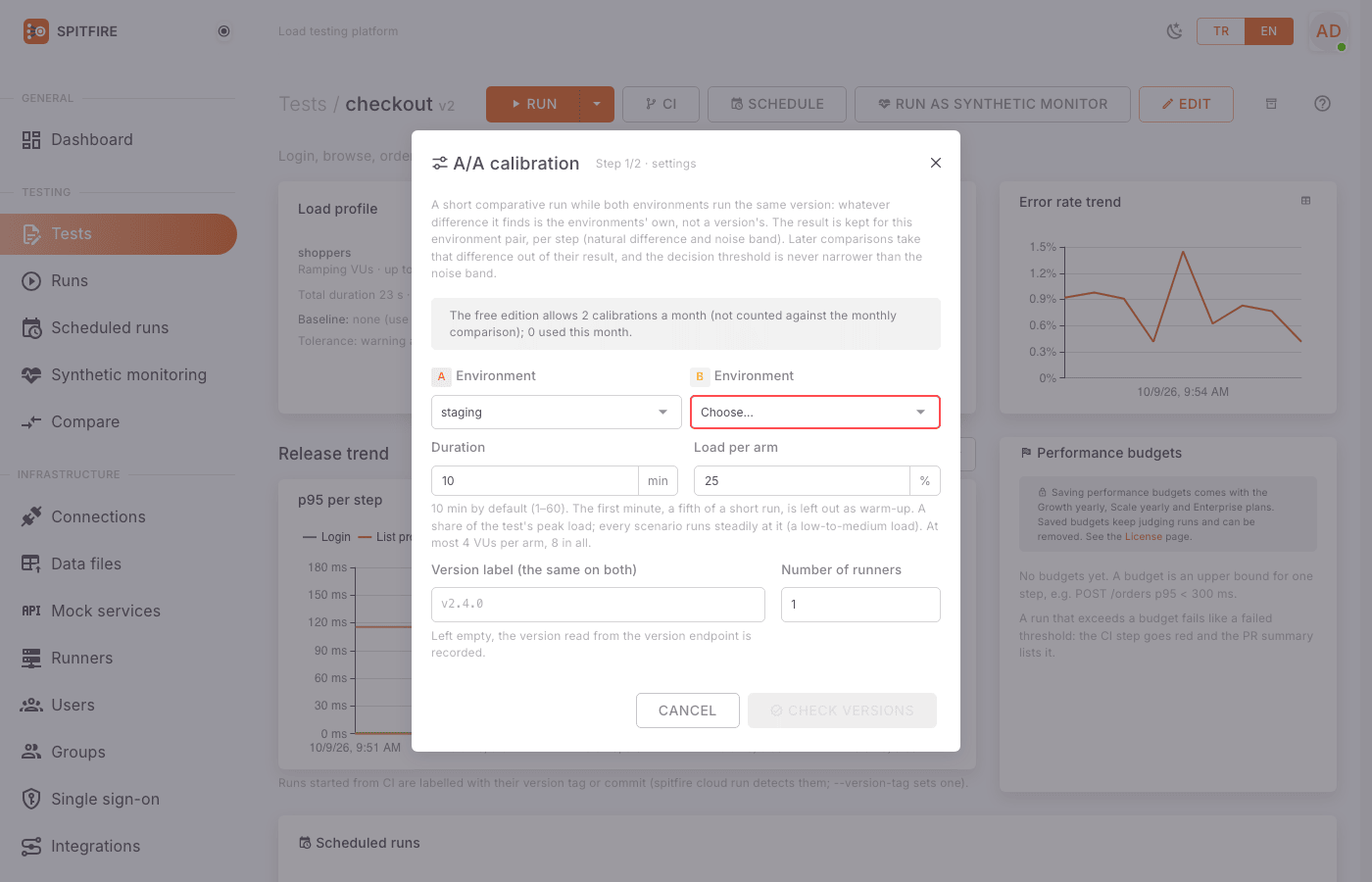
Task: Open help via question mark icon
Action: tap(1322, 104)
